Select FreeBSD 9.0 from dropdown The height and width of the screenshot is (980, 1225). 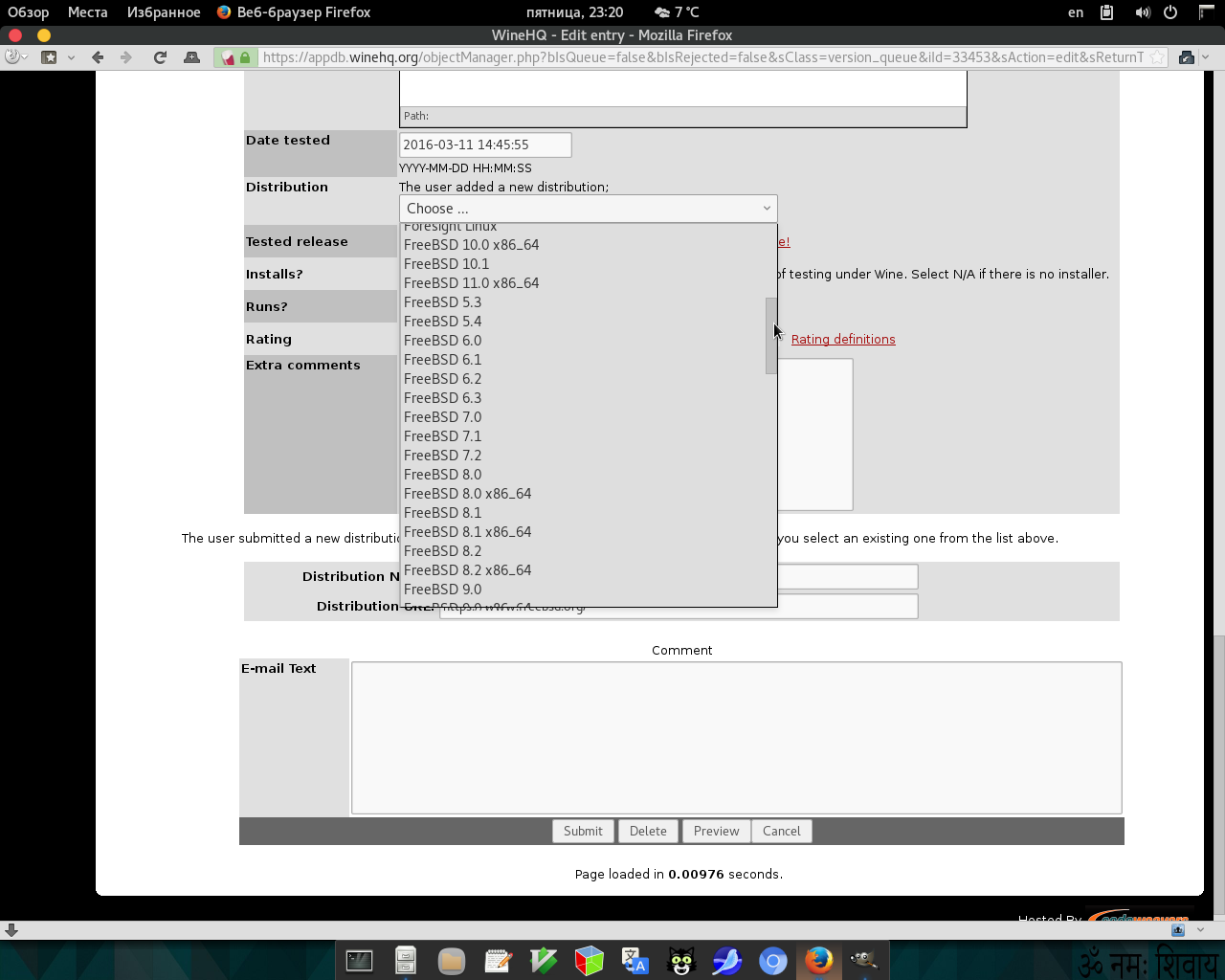(x=582, y=590)
